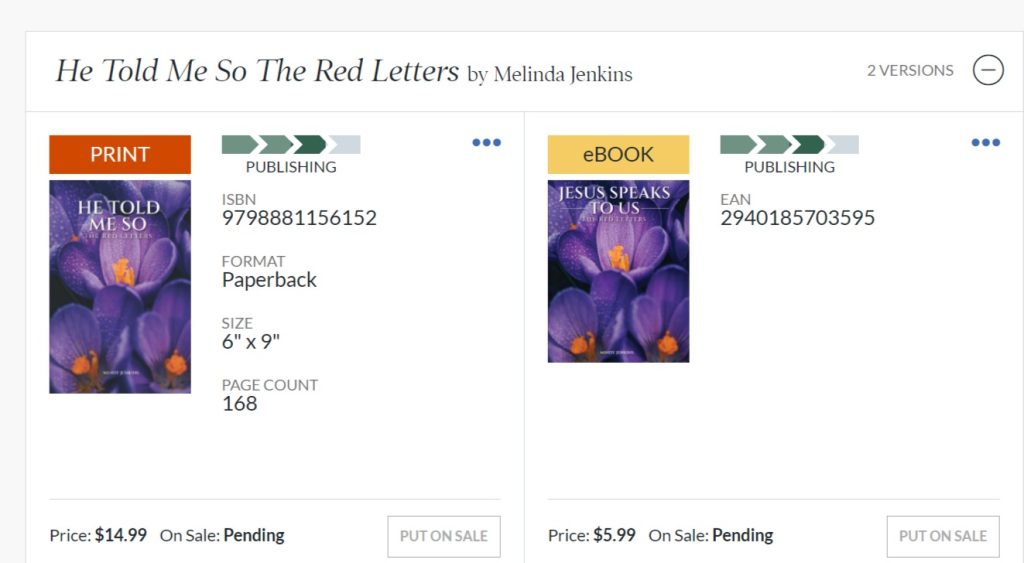Open the Jesus Speaks To Us cover thumbnail
Viewport: 1024px width, 563px height.
(x=618, y=271)
